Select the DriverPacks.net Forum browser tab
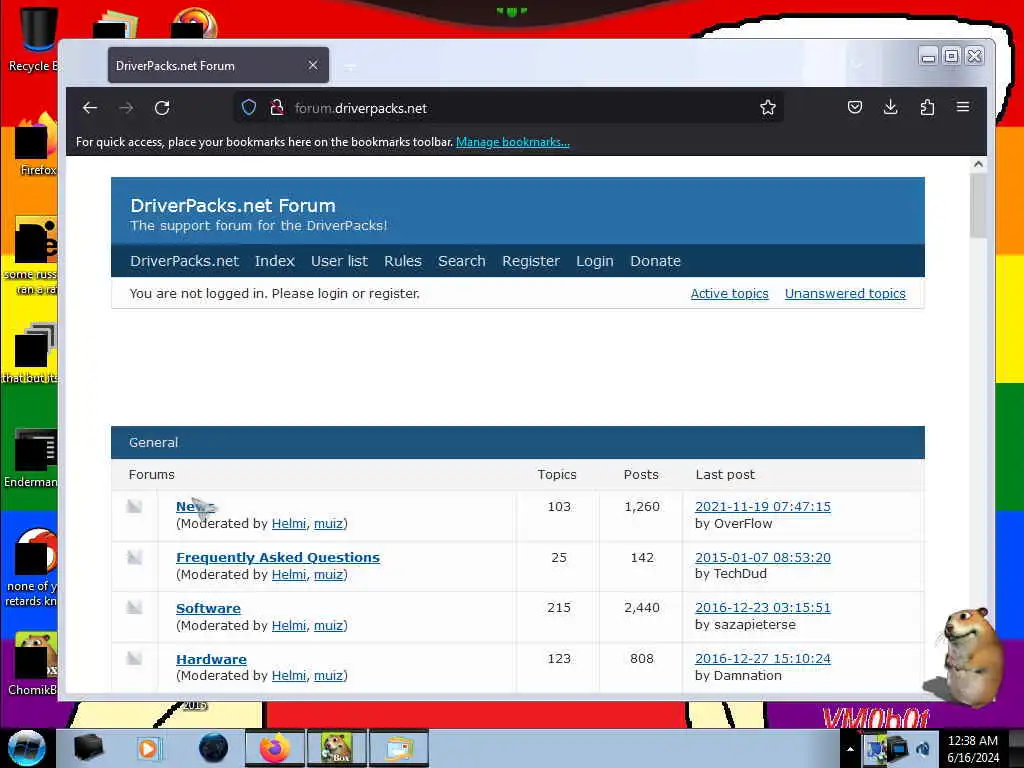The width and height of the screenshot is (1024, 768). pyautogui.click(x=218, y=65)
